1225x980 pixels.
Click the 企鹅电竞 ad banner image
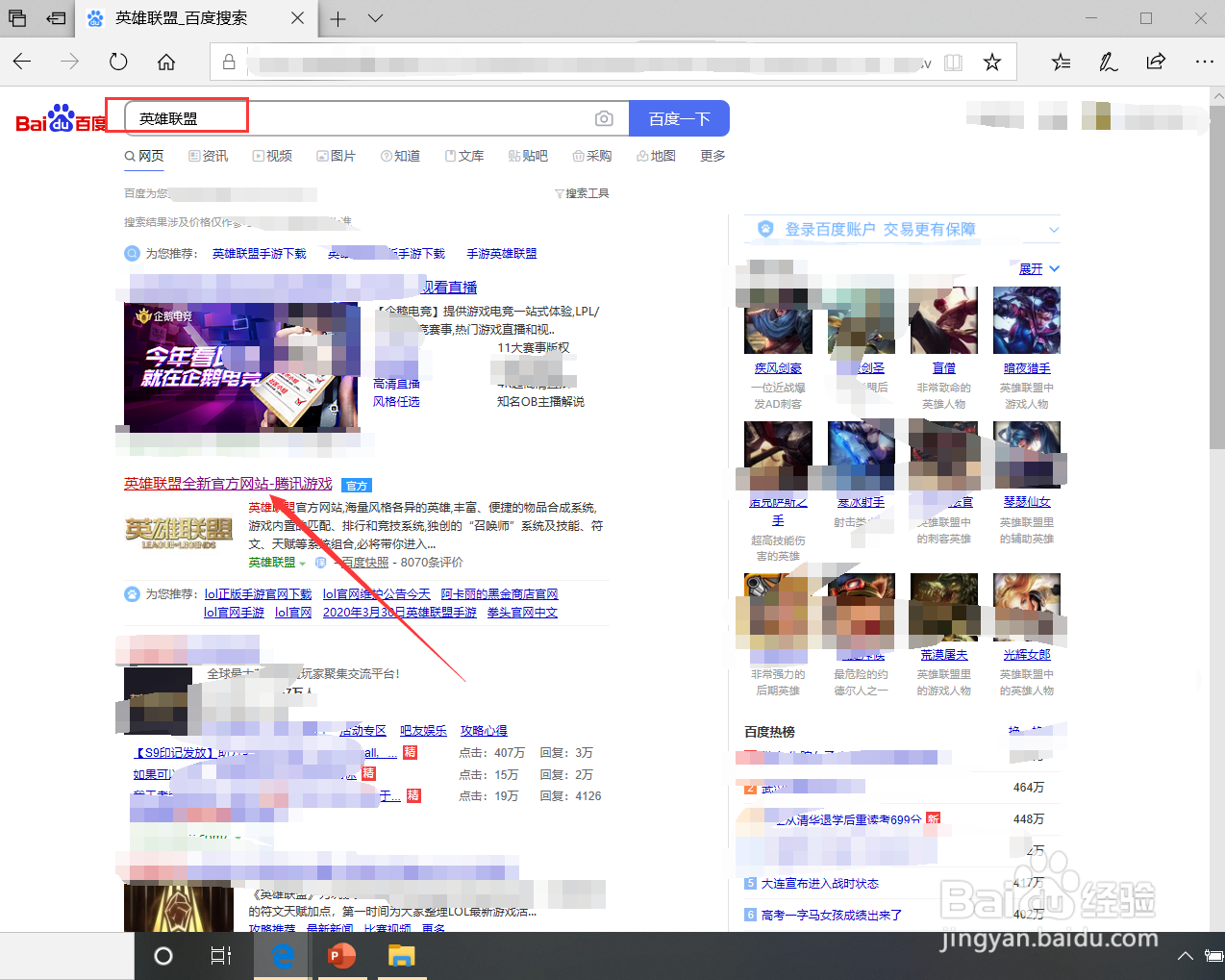pyautogui.click(x=241, y=366)
